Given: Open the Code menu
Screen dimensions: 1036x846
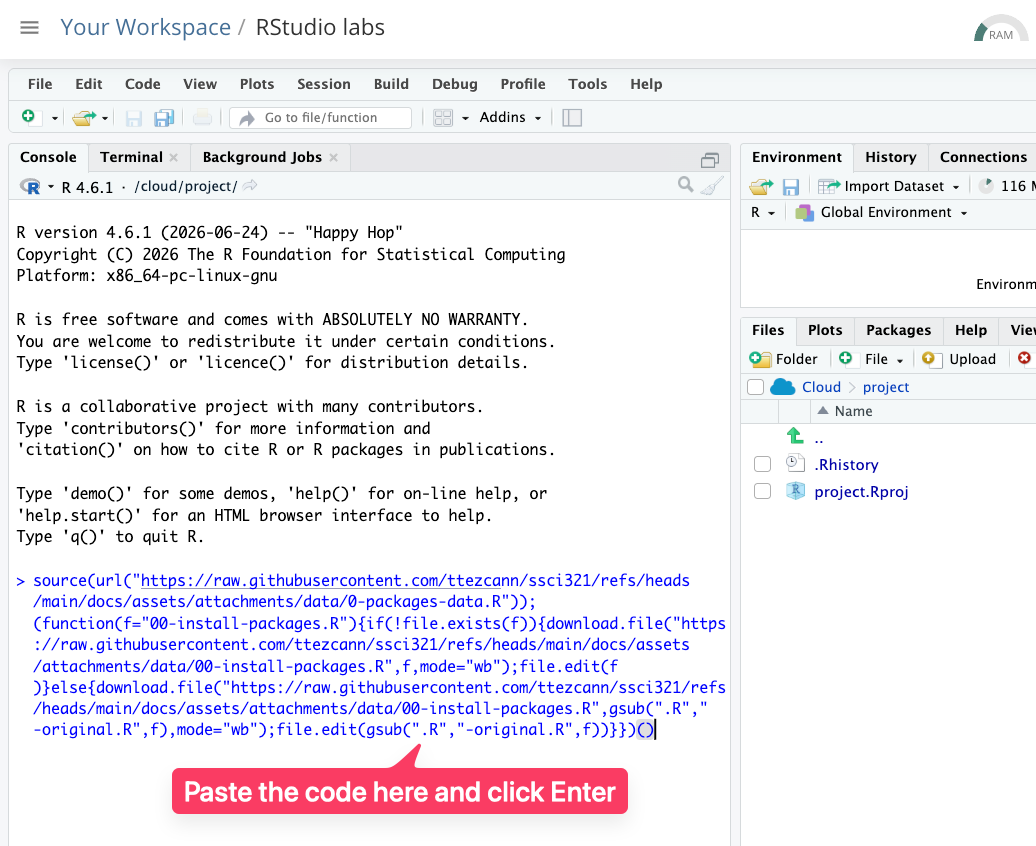Looking at the screenshot, I should point(143,84).
